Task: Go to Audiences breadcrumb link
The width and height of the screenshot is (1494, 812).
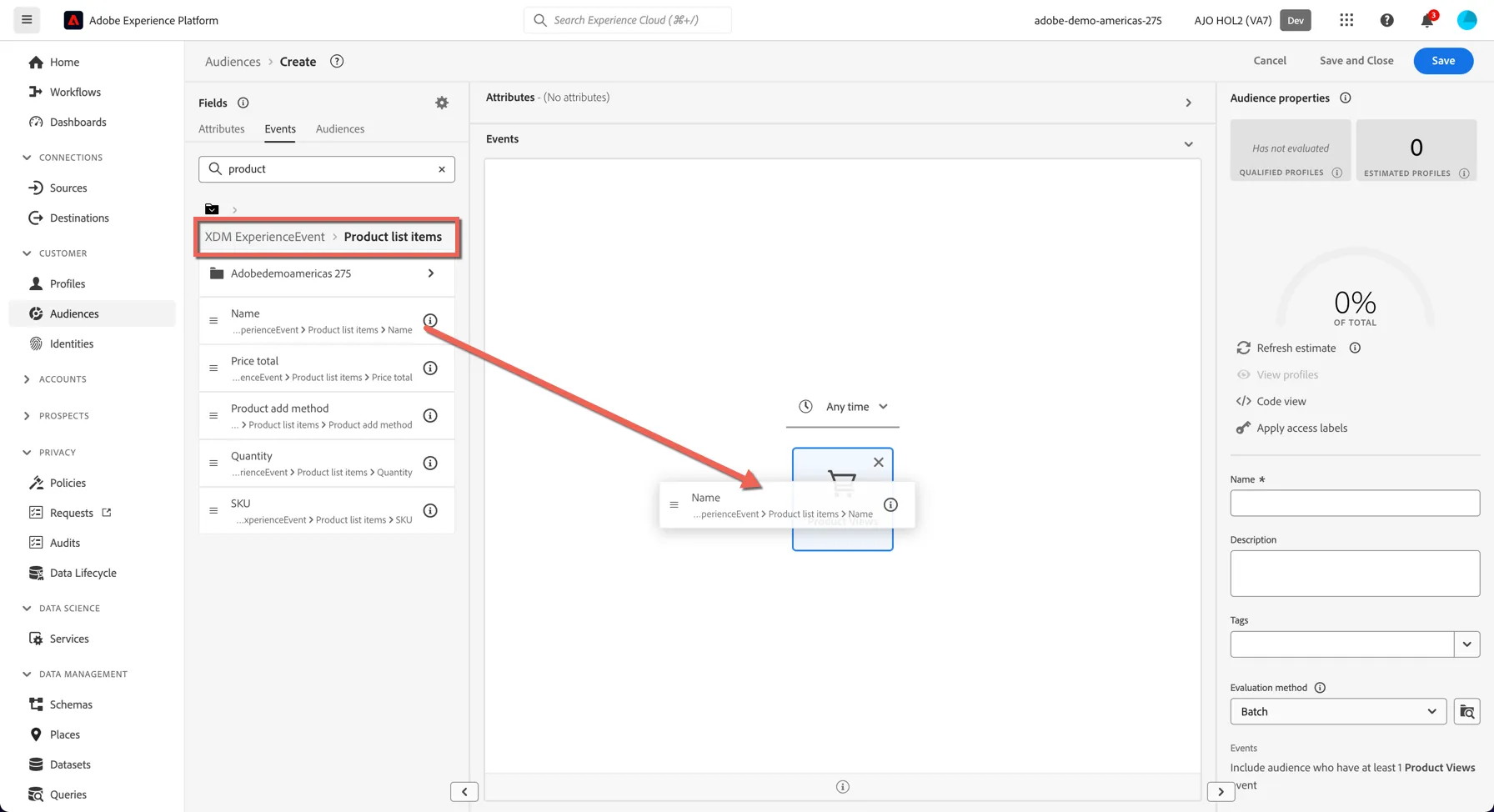Action: 233,62
